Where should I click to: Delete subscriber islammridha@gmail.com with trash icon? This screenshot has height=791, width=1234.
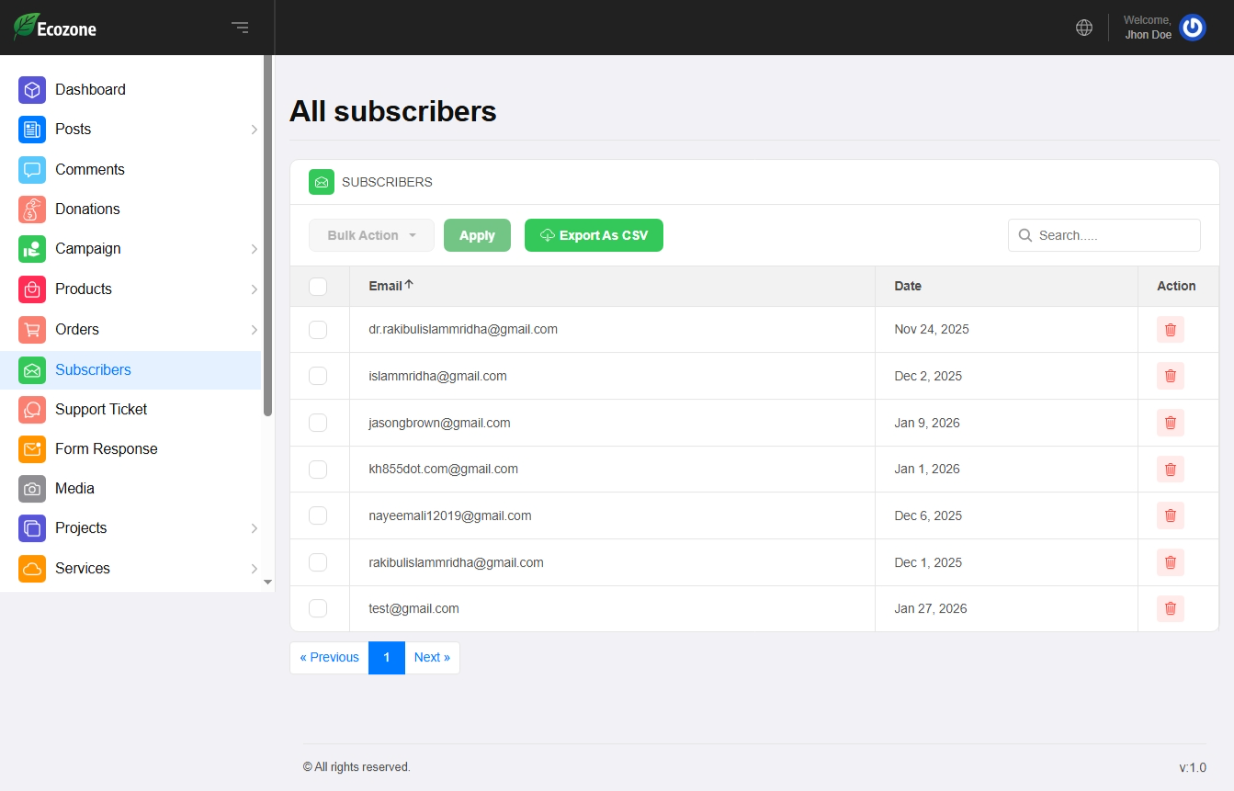click(x=1170, y=376)
